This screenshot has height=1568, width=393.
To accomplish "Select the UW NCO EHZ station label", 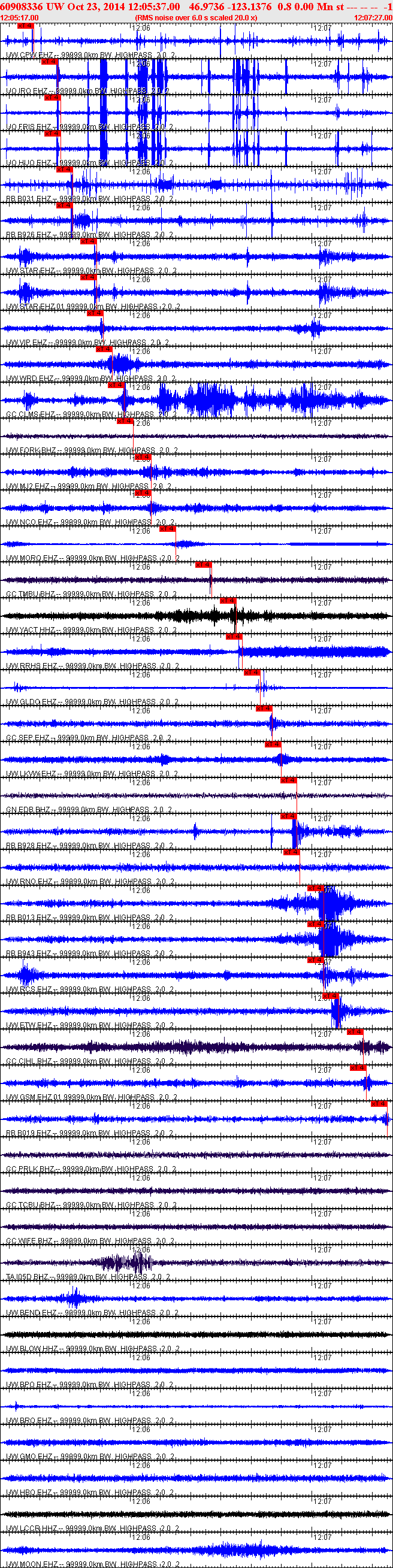I will (90, 522).
